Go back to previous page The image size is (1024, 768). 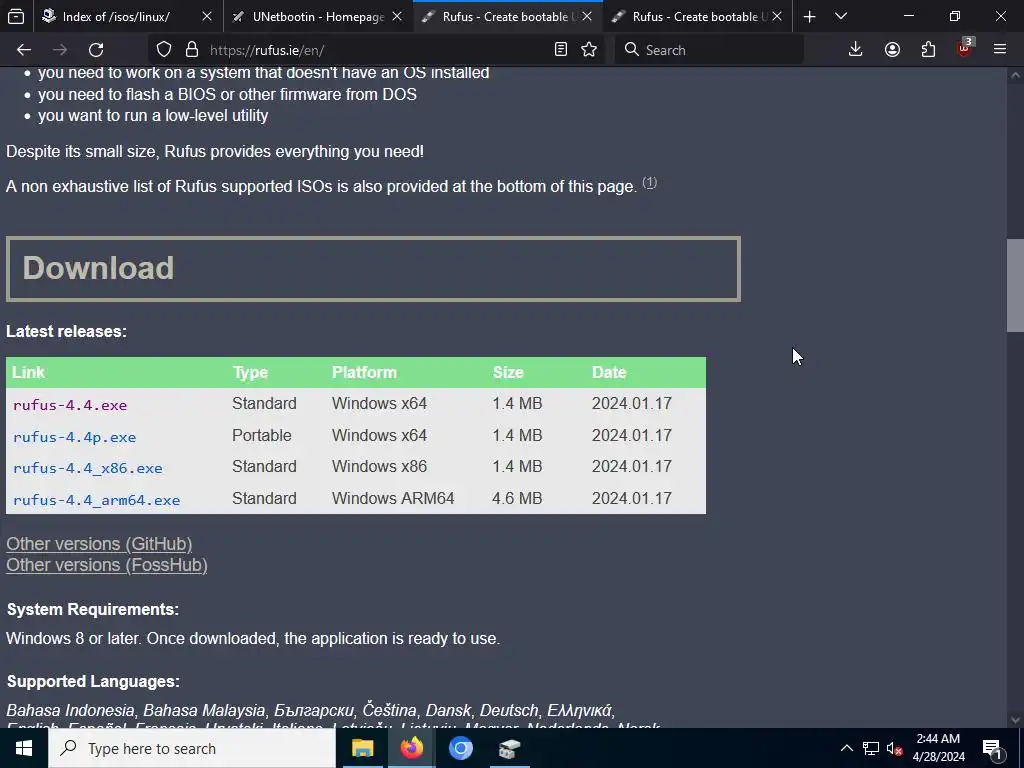(x=24, y=50)
